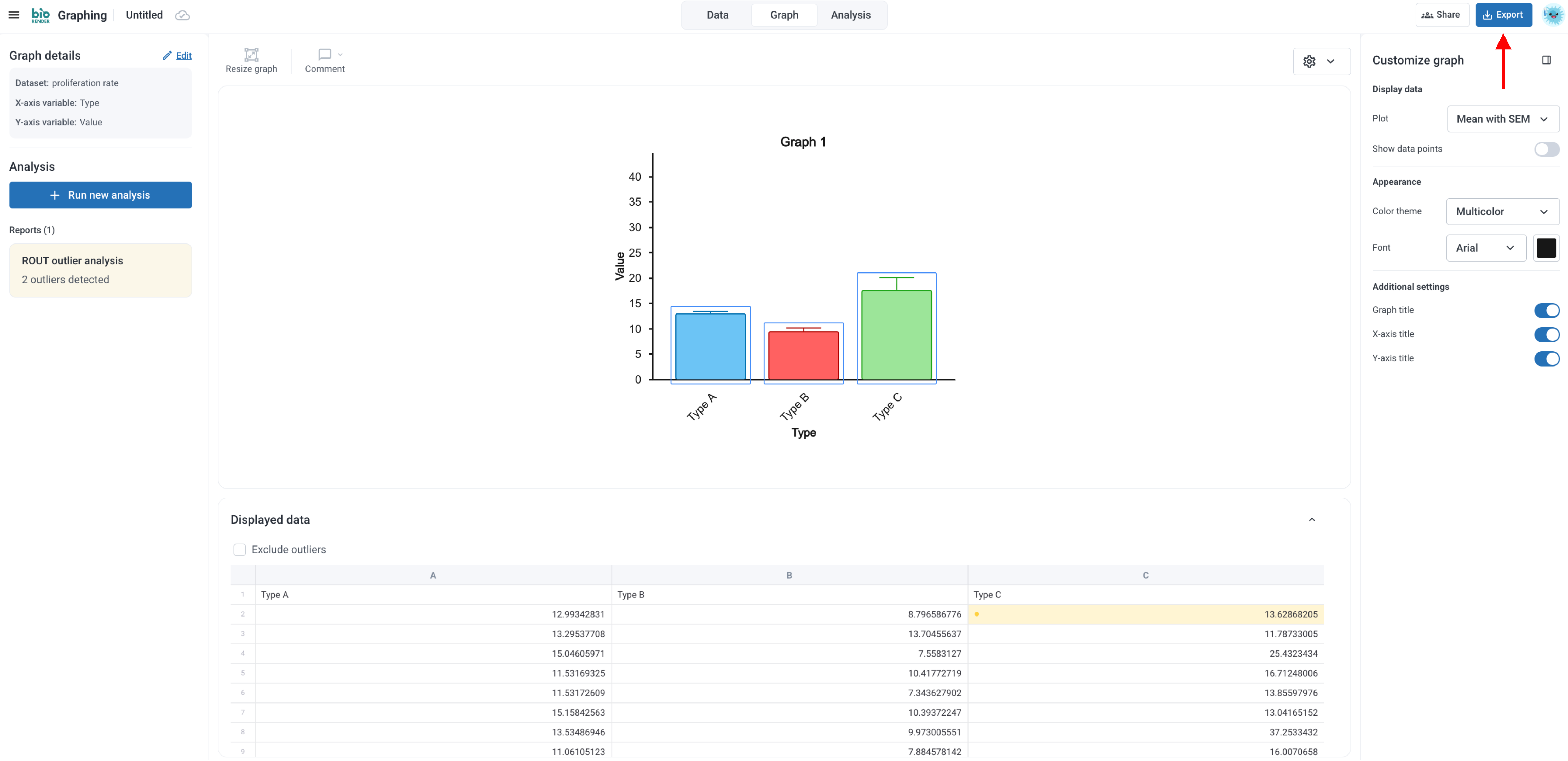This screenshot has width=1568, height=761.
Task: Click cell value 15.04605971
Action: click(433, 654)
